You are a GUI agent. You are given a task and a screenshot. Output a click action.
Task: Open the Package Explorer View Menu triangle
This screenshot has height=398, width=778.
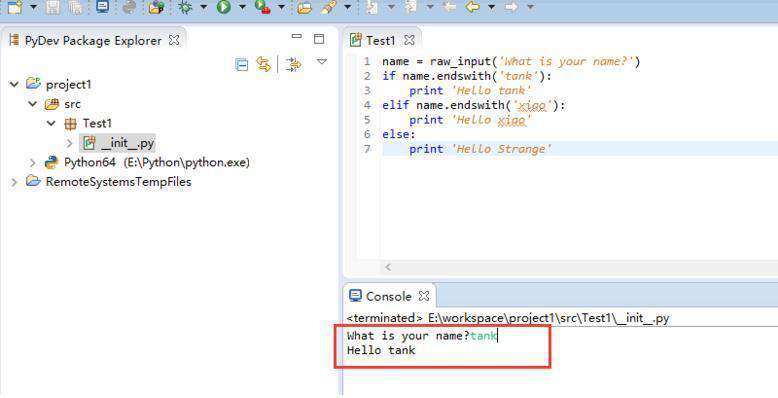click(x=322, y=62)
